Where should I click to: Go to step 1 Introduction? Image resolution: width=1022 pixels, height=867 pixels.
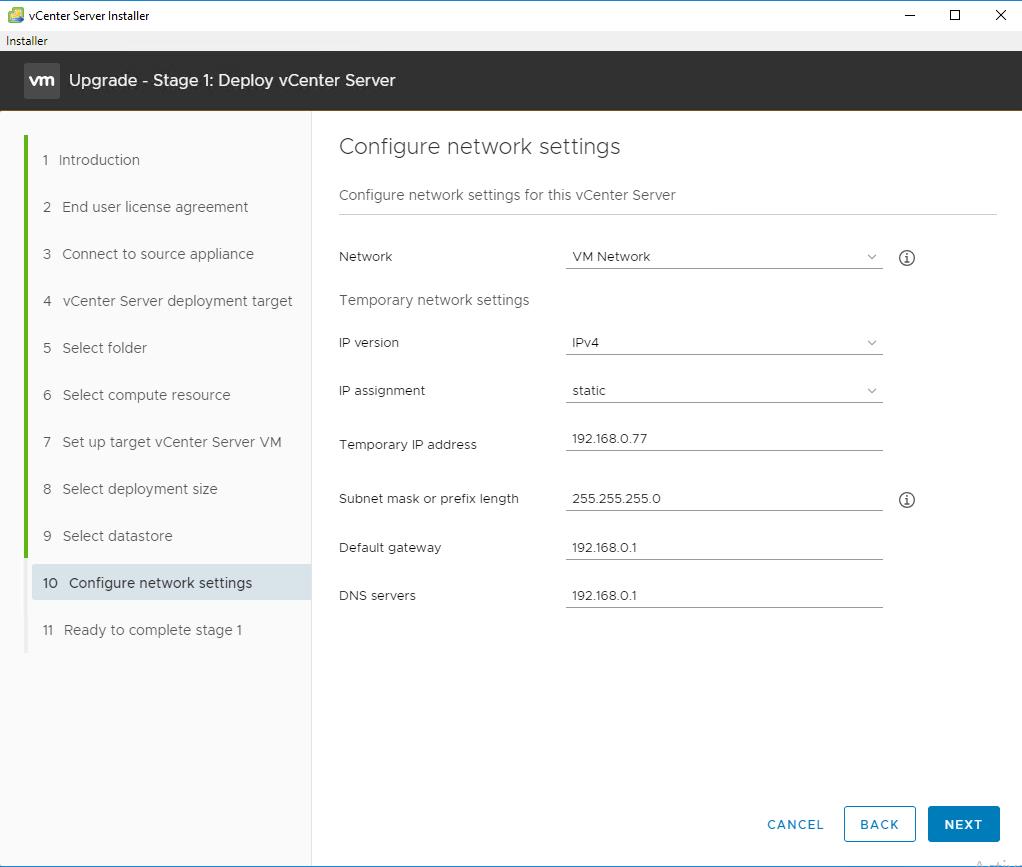coord(91,160)
